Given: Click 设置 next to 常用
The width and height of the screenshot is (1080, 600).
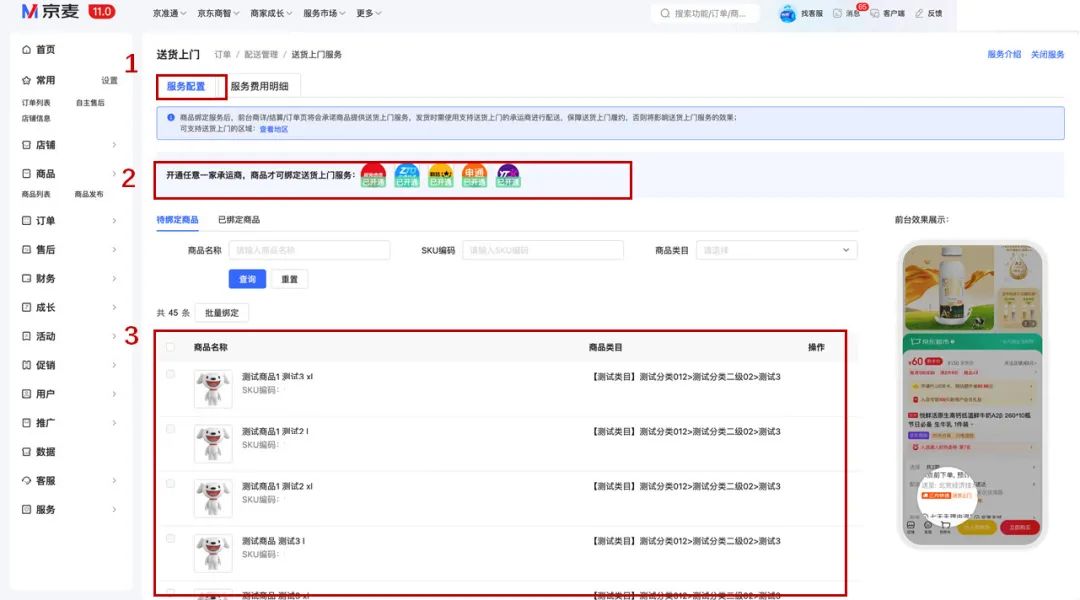Looking at the screenshot, I should point(110,81).
